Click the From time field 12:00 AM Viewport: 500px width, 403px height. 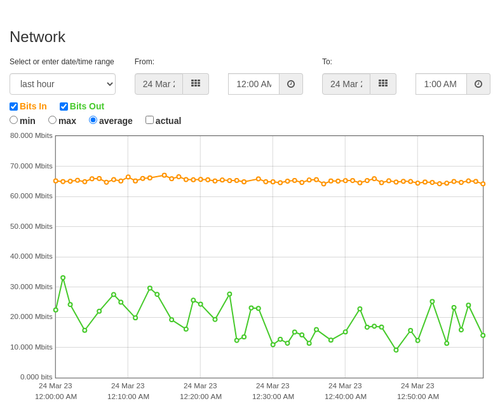[x=254, y=84]
